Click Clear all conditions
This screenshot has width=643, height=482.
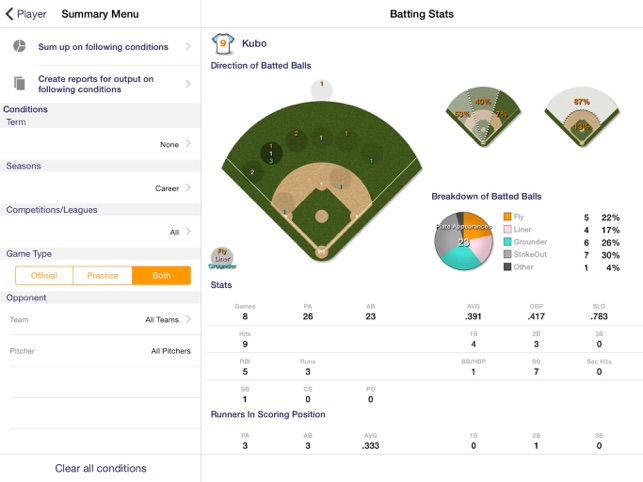tap(100, 468)
